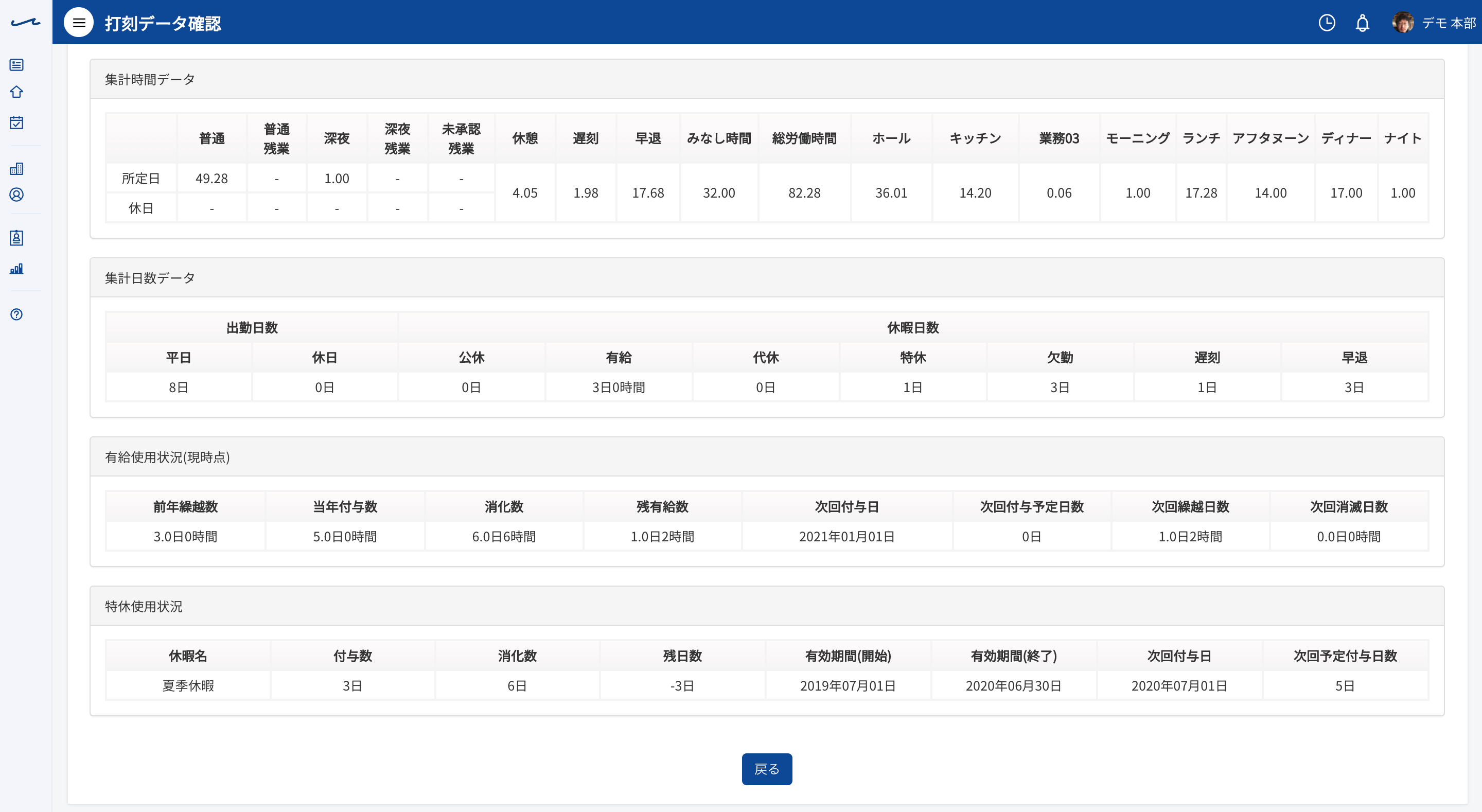Click the 3日0時間 有給 value

tap(619, 387)
